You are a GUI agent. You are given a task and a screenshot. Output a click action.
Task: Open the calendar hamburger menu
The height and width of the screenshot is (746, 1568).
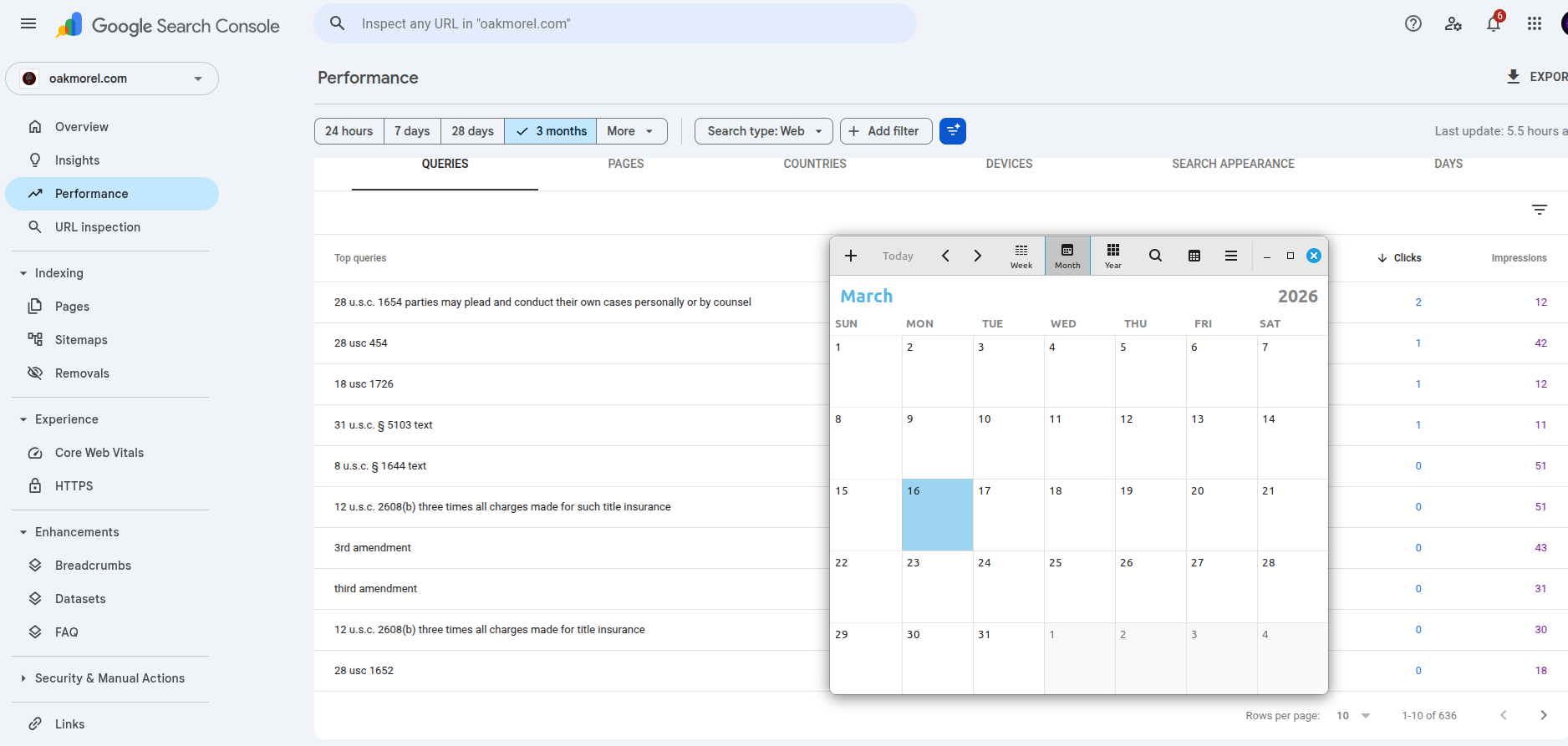(x=1230, y=256)
